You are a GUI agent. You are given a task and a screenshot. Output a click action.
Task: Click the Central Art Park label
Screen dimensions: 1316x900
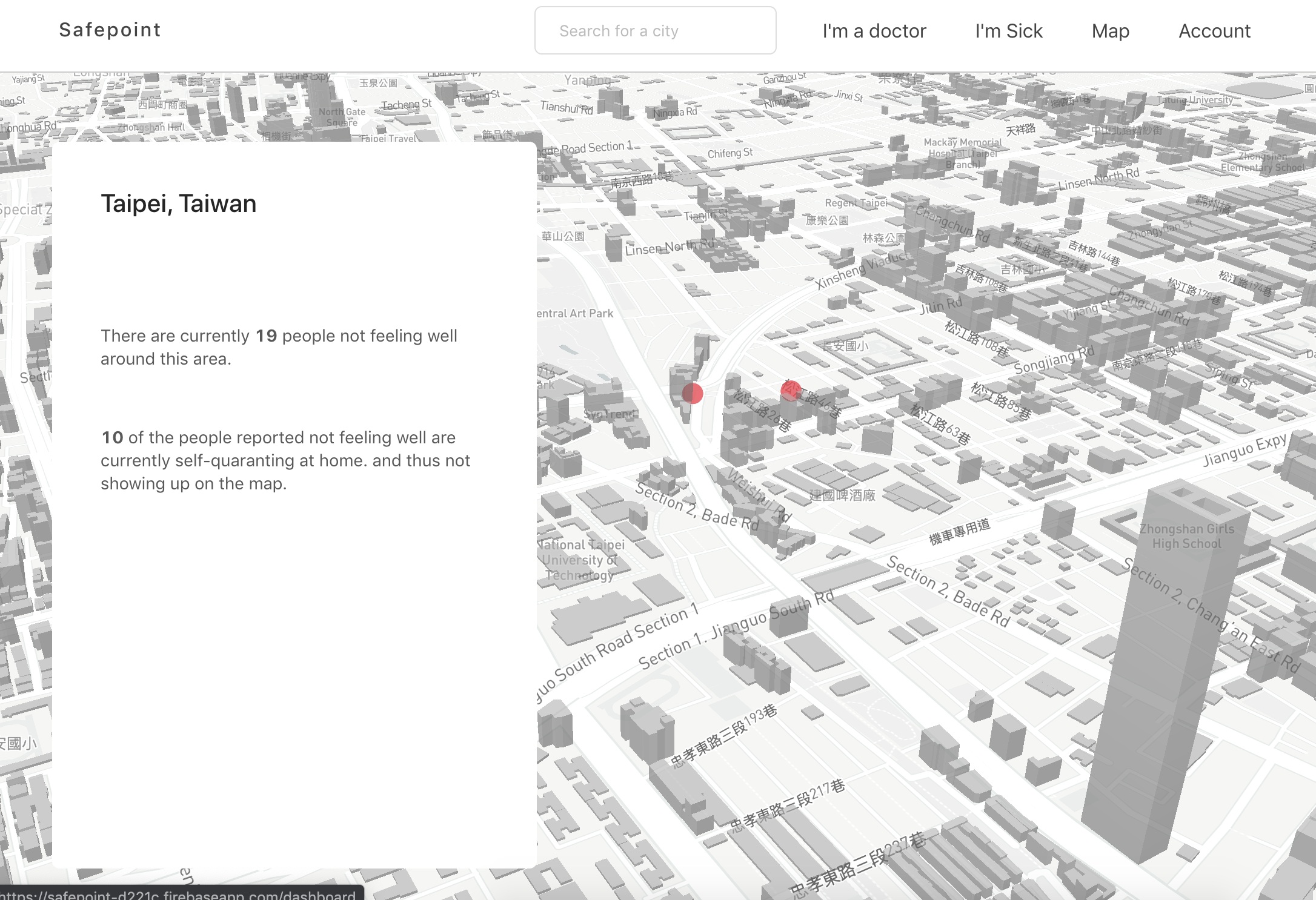576,314
